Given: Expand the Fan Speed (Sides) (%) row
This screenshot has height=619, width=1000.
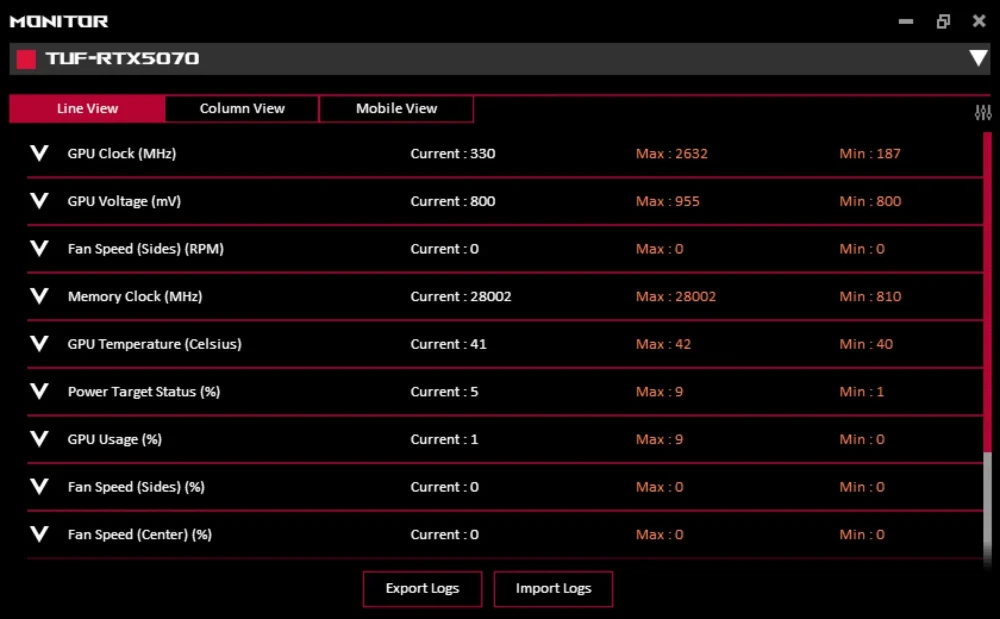Looking at the screenshot, I should tap(40, 486).
